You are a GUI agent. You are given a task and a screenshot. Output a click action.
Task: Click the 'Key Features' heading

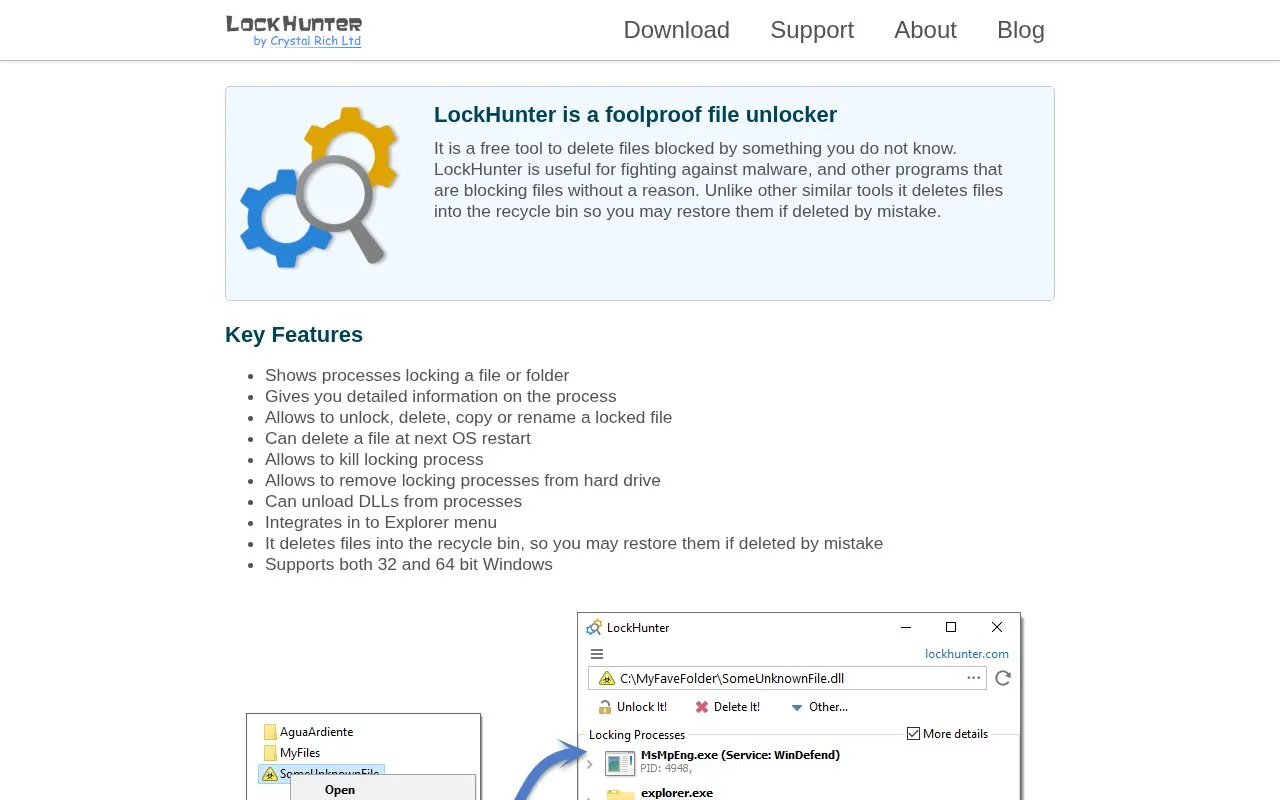294,335
